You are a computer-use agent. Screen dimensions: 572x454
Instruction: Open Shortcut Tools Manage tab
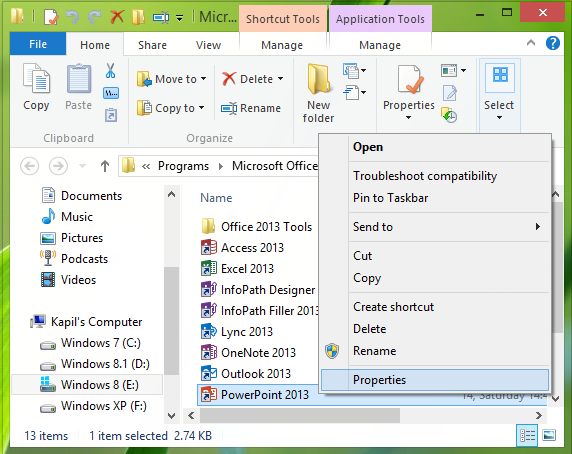pos(282,45)
